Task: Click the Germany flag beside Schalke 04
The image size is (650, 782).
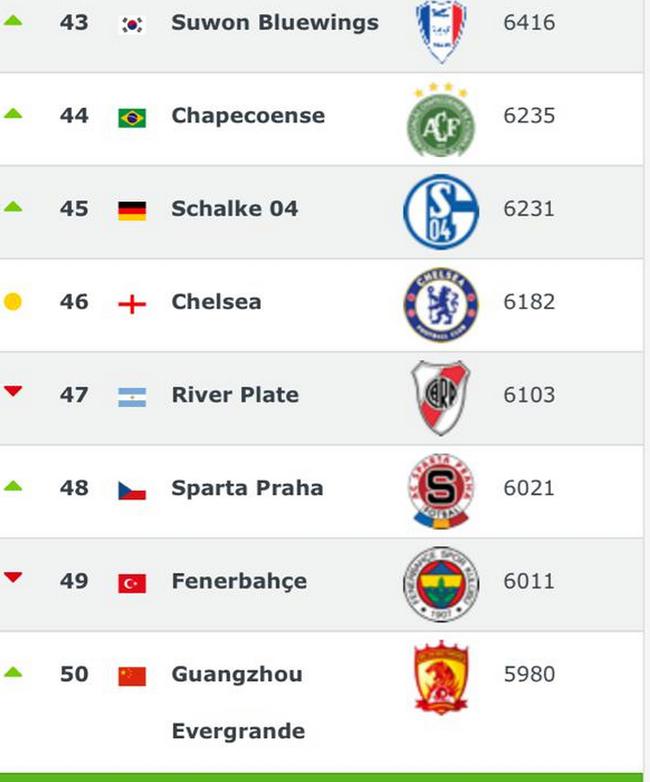Action: point(132,211)
